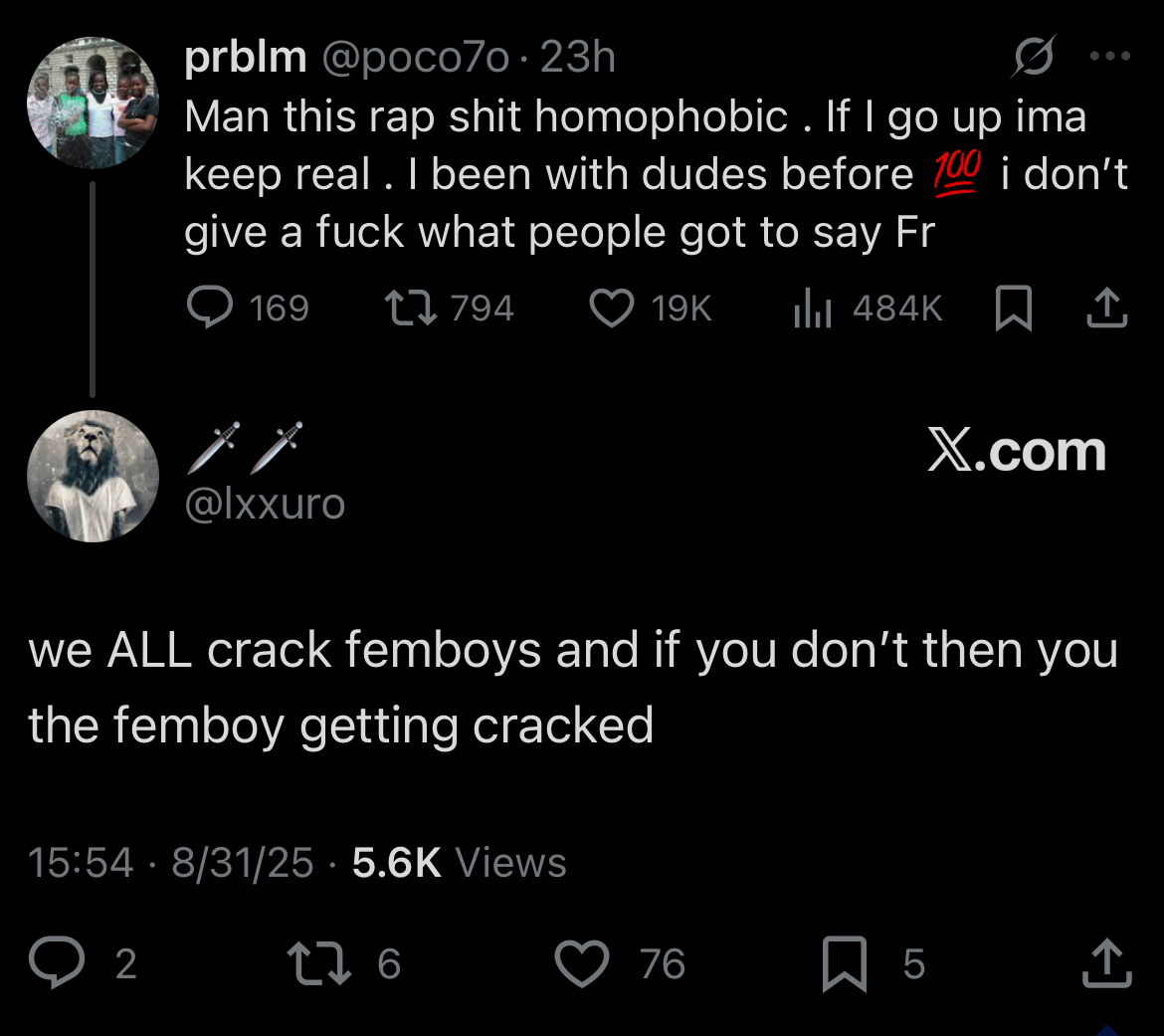Bookmark the main tweet with 5 bookmarks
Screen dimensions: 1164x1036
(845, 964)
